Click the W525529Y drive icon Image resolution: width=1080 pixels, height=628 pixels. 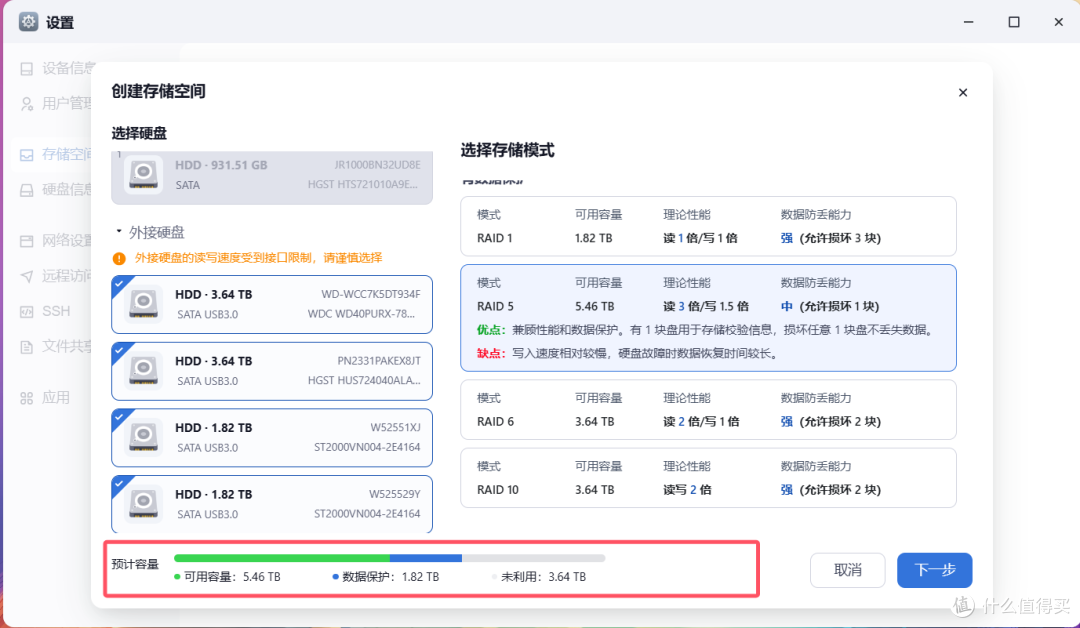(144, 504)
